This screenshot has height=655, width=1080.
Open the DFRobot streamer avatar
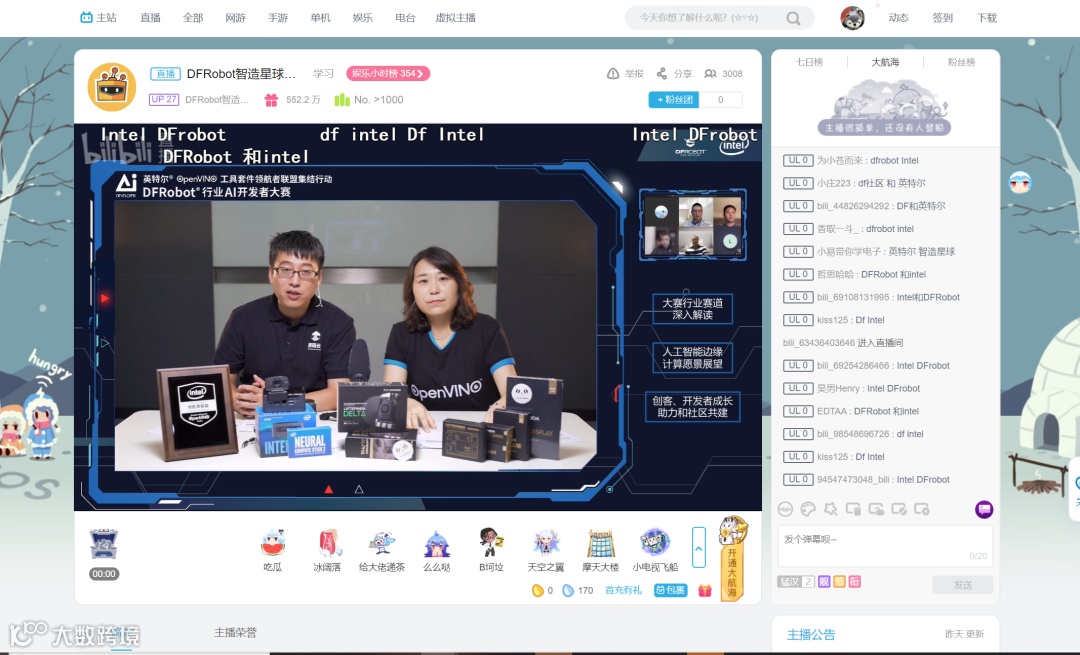coord(112,87)
